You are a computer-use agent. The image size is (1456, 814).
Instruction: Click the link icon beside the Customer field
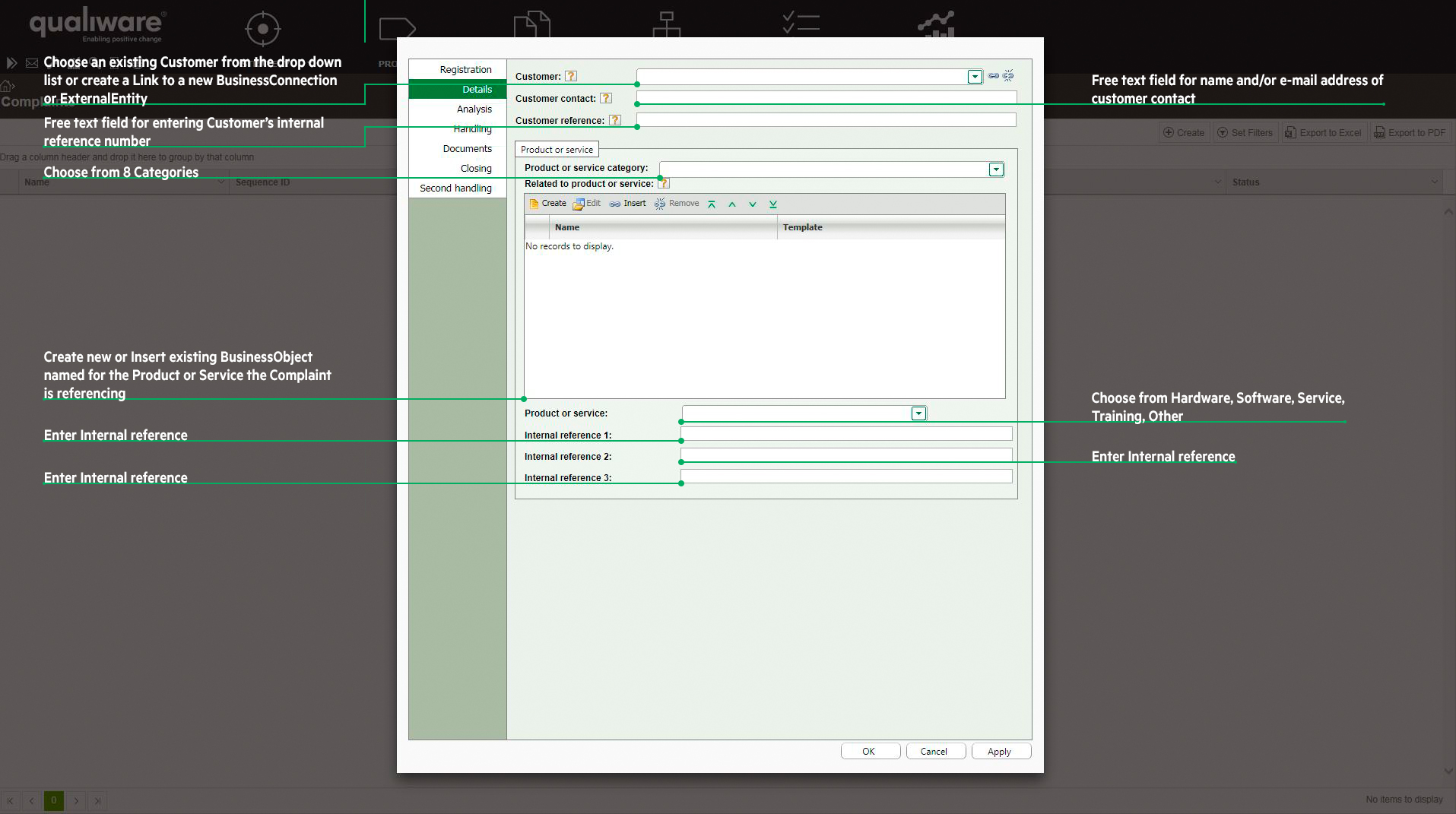tap(993, 76)
